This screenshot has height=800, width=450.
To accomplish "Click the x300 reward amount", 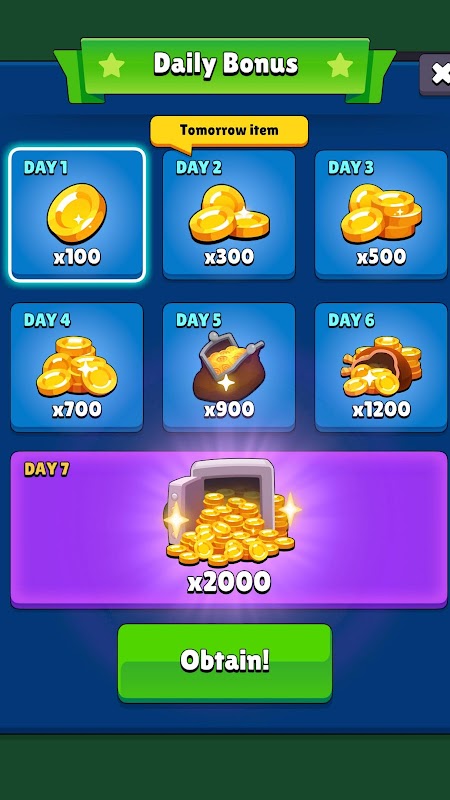I will 229,257.
